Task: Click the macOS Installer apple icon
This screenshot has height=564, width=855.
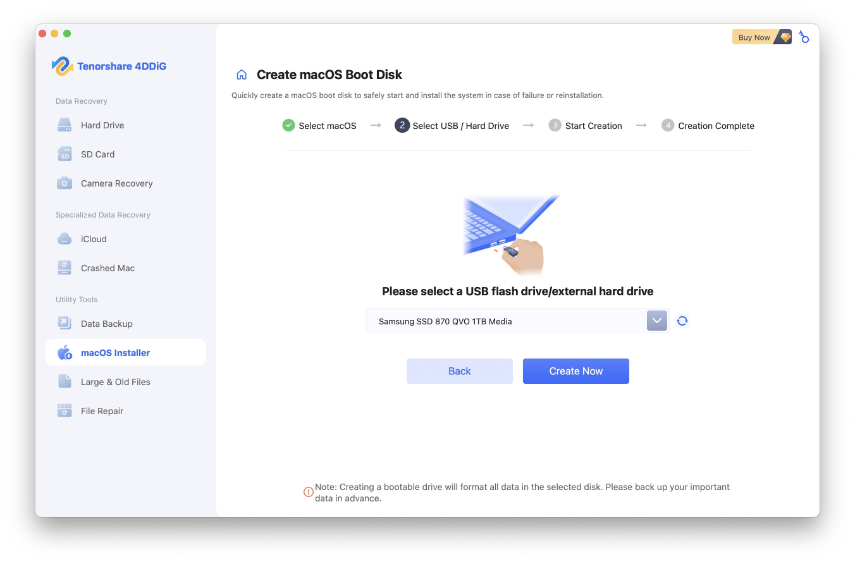Action: [x=65, y=352]
